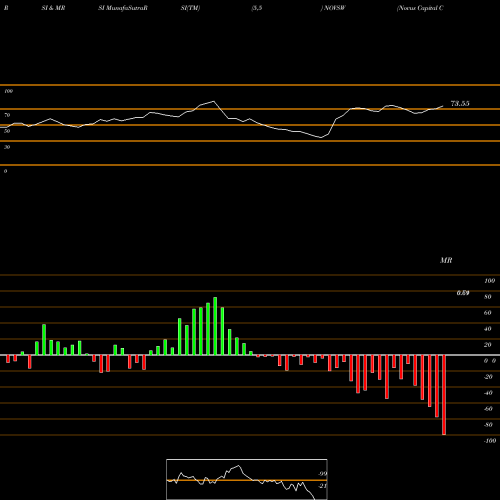Click the -99 value in the mini chart

click(x=322, y=474)
